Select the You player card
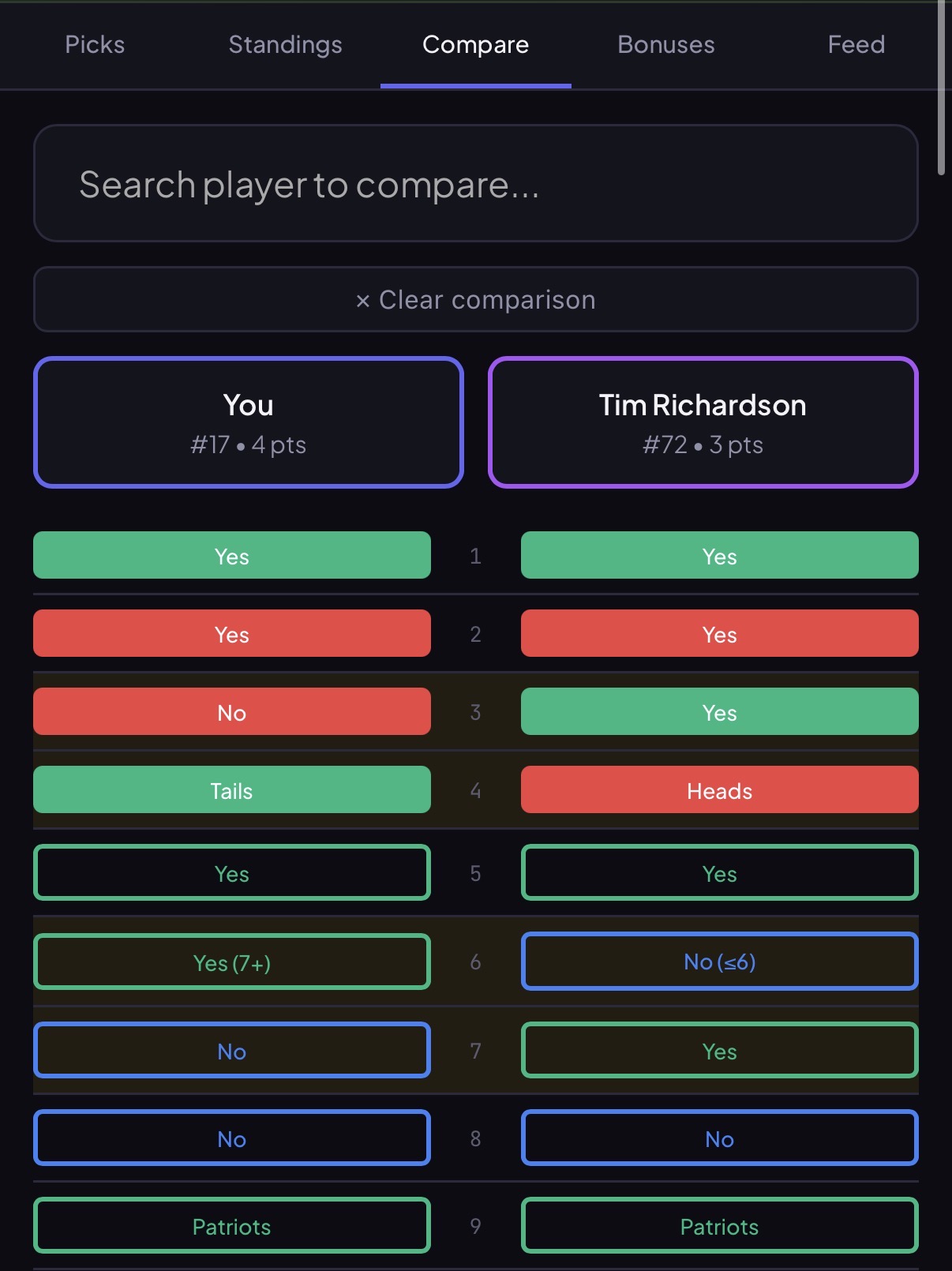Viewport: 952px width, 1271px height. click(249, 422)
